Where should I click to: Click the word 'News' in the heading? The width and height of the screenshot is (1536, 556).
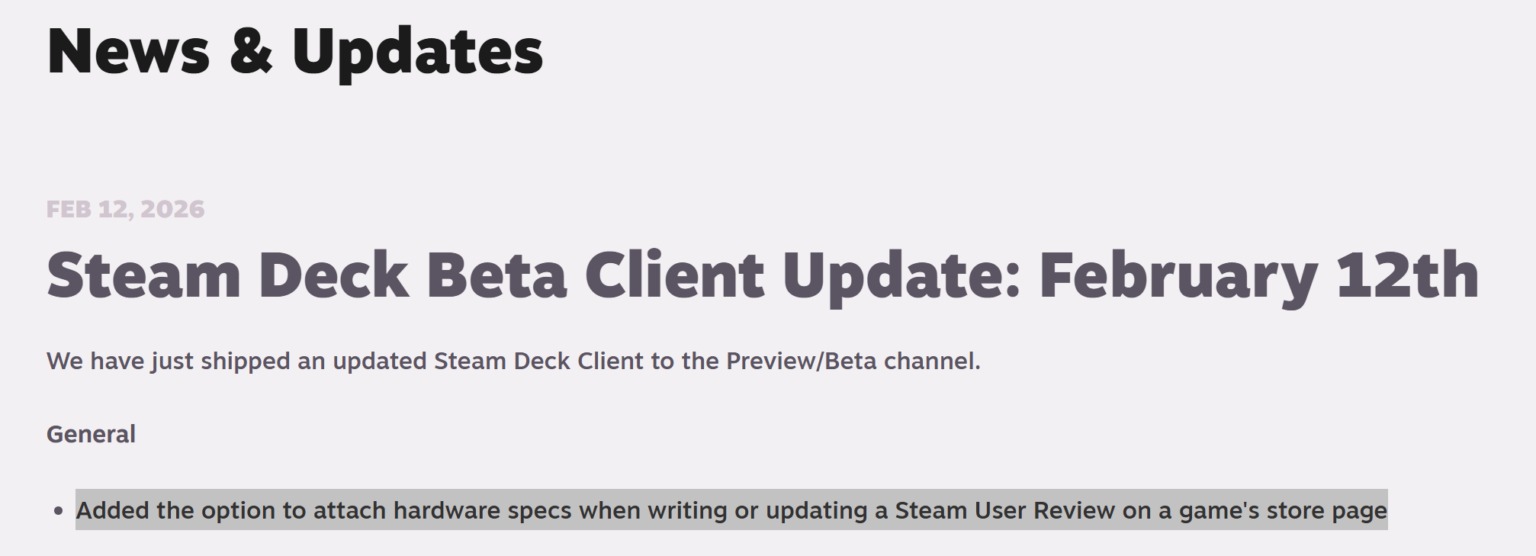(128, 50)
